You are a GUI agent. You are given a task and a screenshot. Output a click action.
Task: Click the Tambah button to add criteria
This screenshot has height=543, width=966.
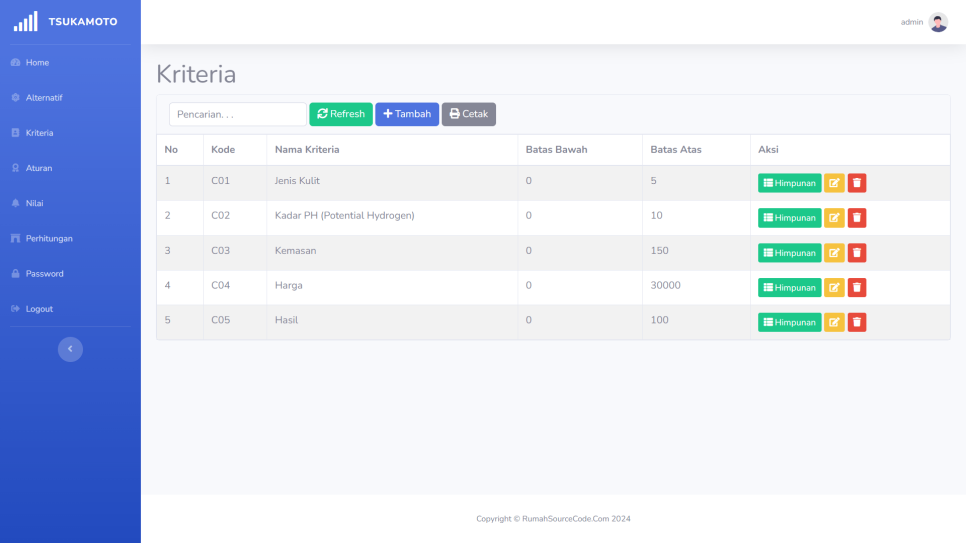(x=407, y=114)
